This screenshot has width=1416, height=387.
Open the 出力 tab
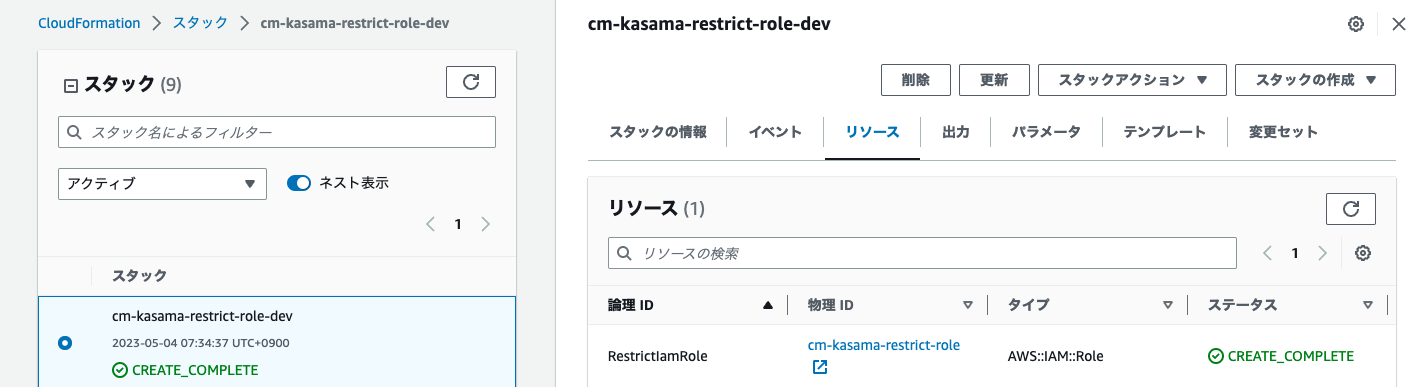tap(956, 132)
